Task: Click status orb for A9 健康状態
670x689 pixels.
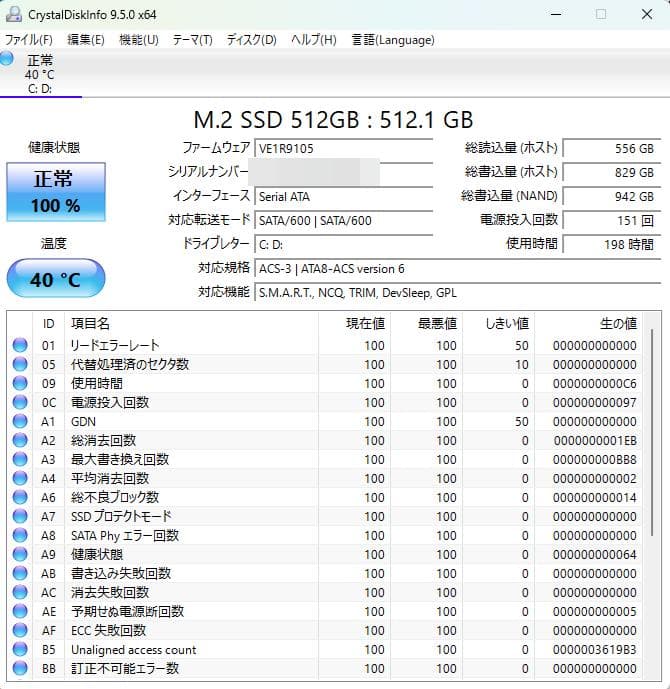Action: (x=20, y=554)
